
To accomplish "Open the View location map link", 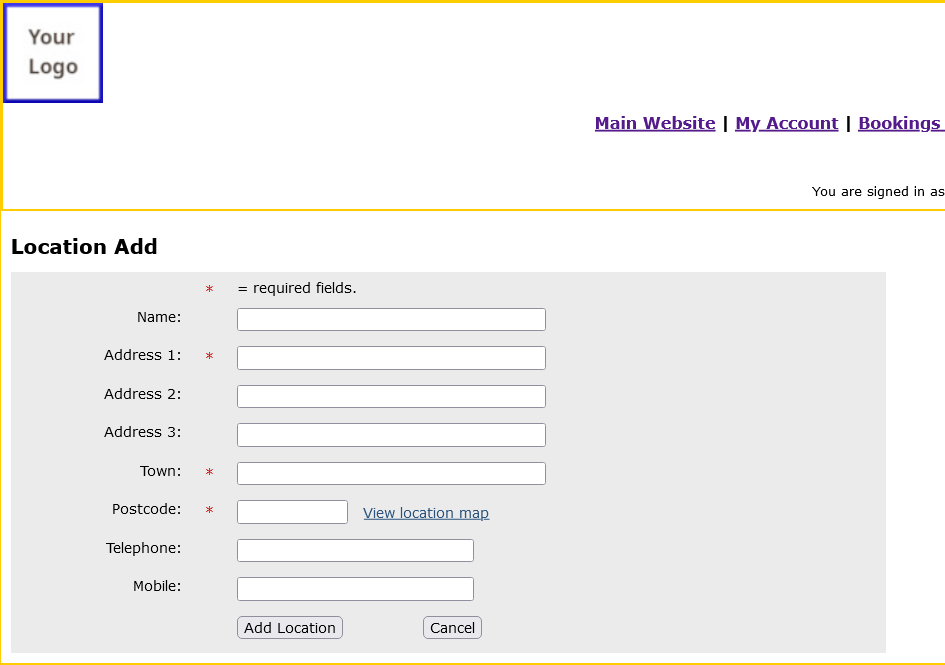I will [426, 513].
